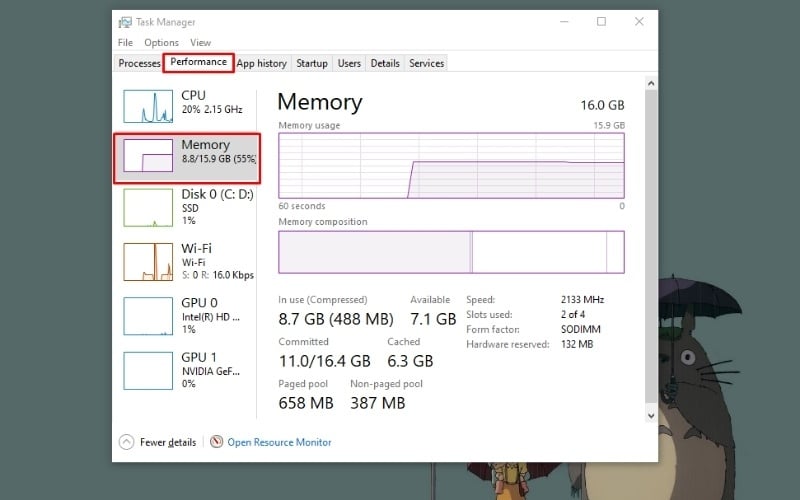Open the Disk 0 performance graph
The width and height of the screenshot is (800, 500).
pyautogui.click(x=148, y=207)
